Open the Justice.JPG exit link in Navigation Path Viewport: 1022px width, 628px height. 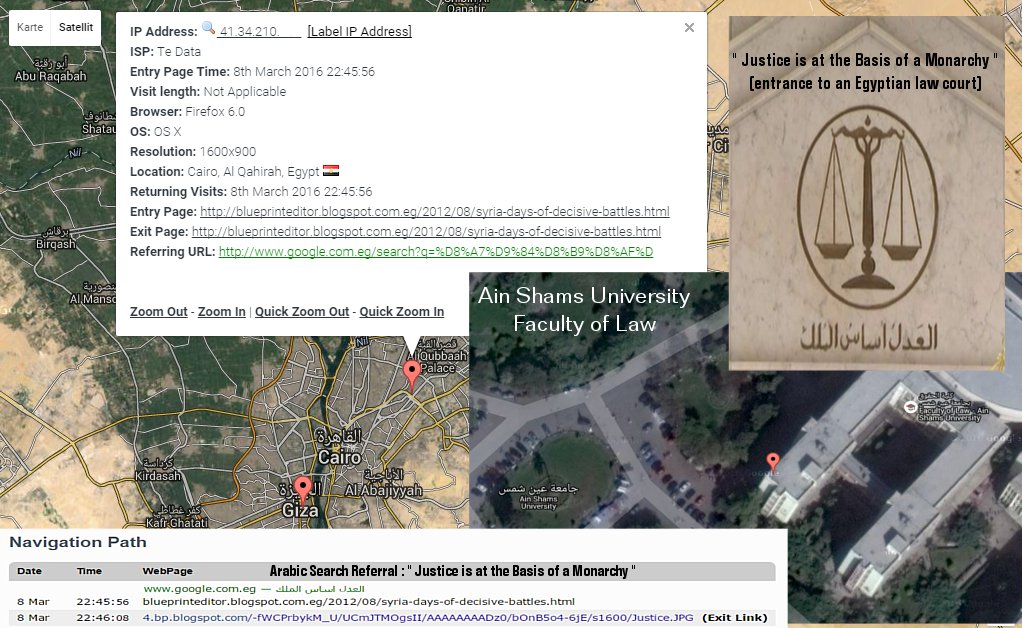(x=418, y=618)
